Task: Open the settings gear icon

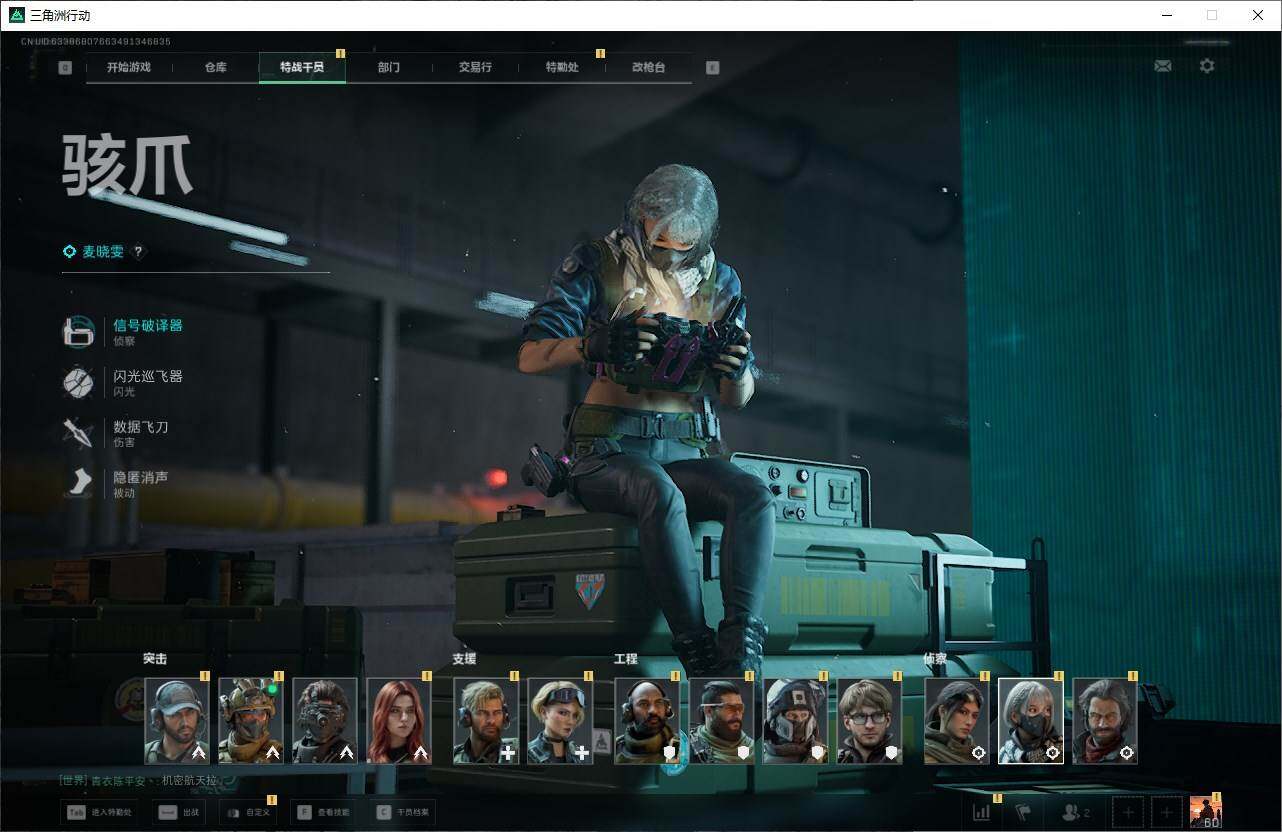Action: pos(1207,66)
